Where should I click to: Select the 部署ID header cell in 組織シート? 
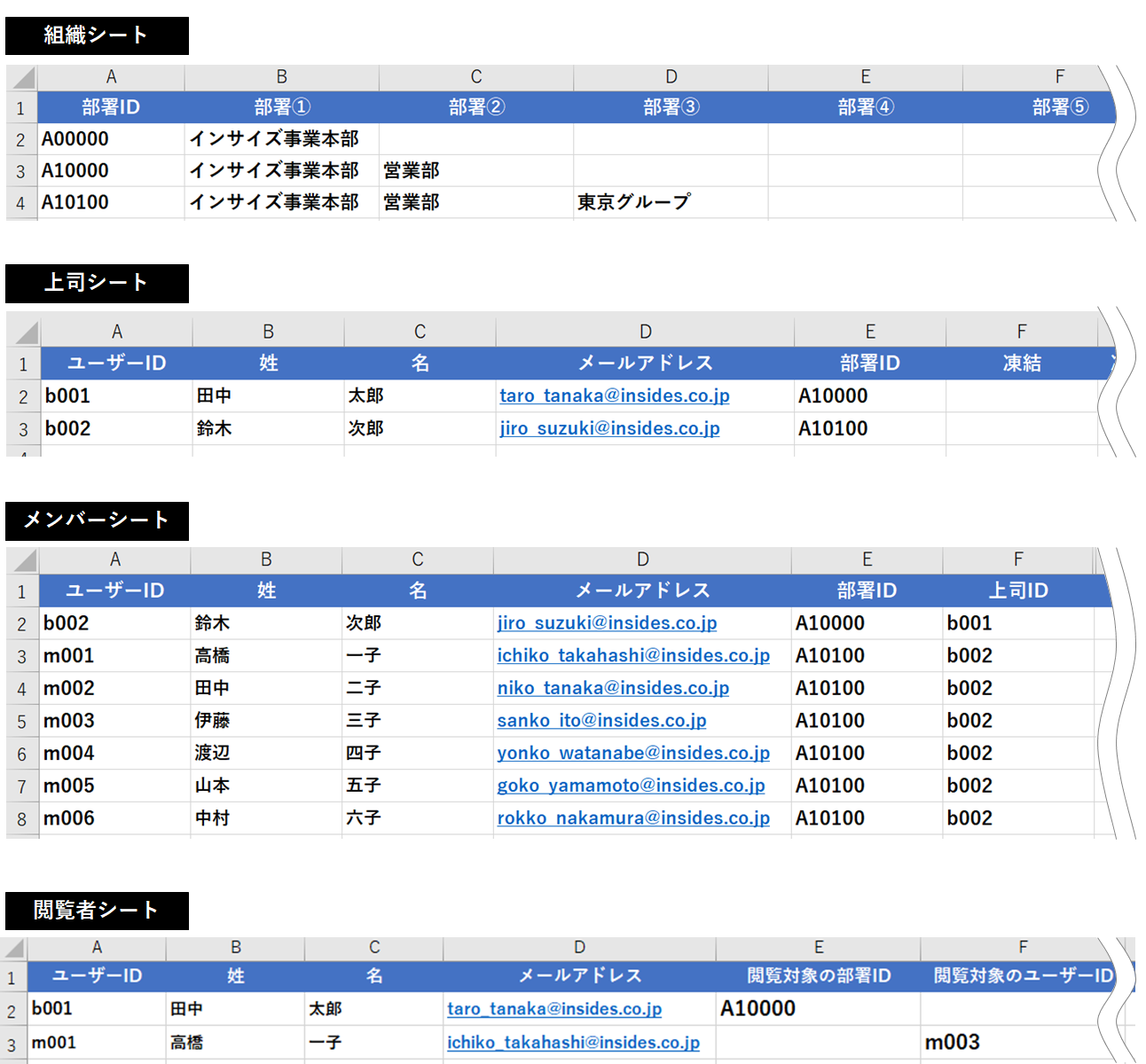(x=111, y=107)
